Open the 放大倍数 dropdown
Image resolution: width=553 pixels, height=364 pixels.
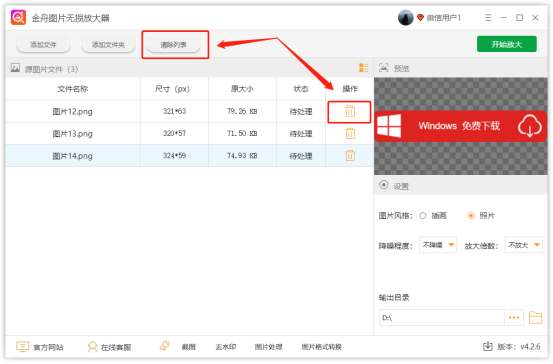click(523, 245)
